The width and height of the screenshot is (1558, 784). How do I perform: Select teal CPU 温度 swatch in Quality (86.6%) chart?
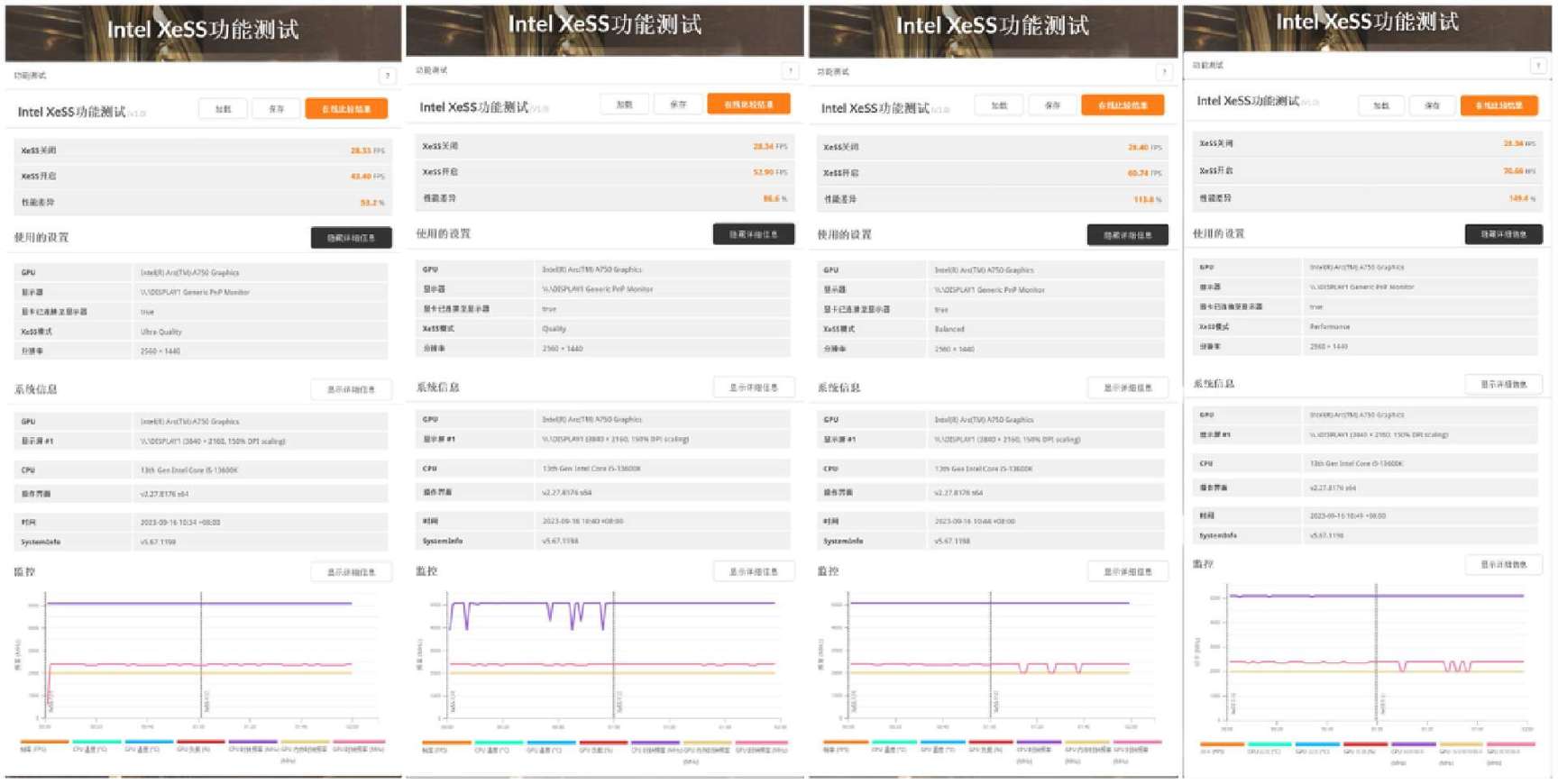pyautogui.click(x=499, y=743)
